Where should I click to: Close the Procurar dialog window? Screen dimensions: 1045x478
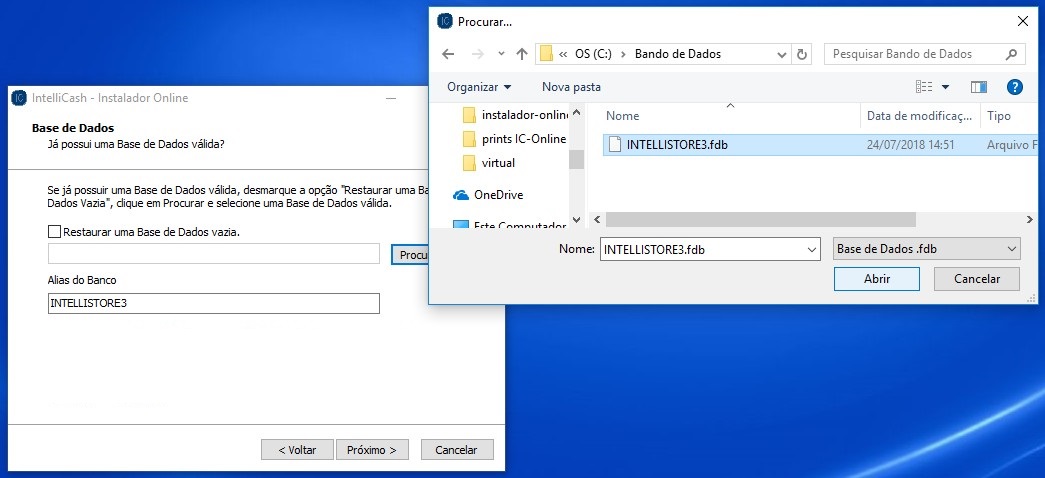point(1022,21)
